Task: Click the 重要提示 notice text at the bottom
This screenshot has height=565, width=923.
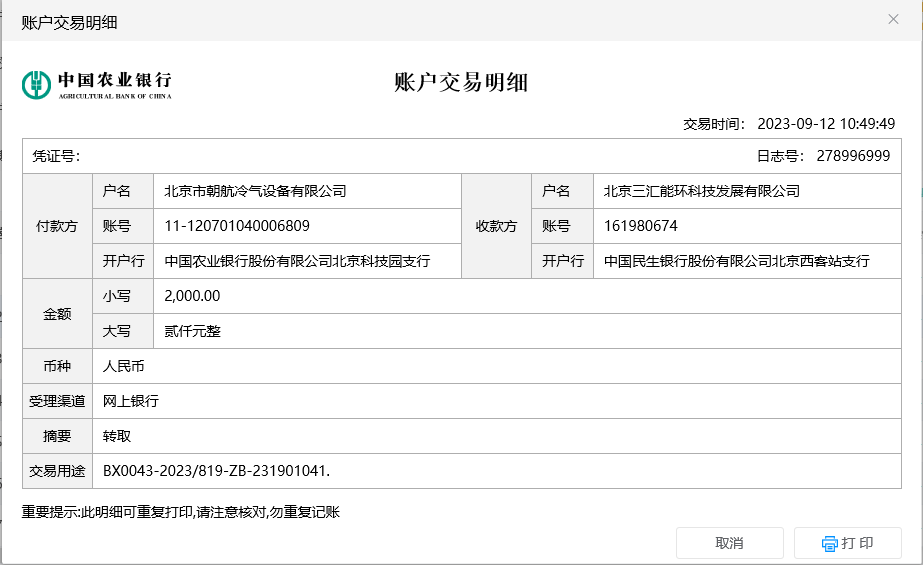Action: 181,513
